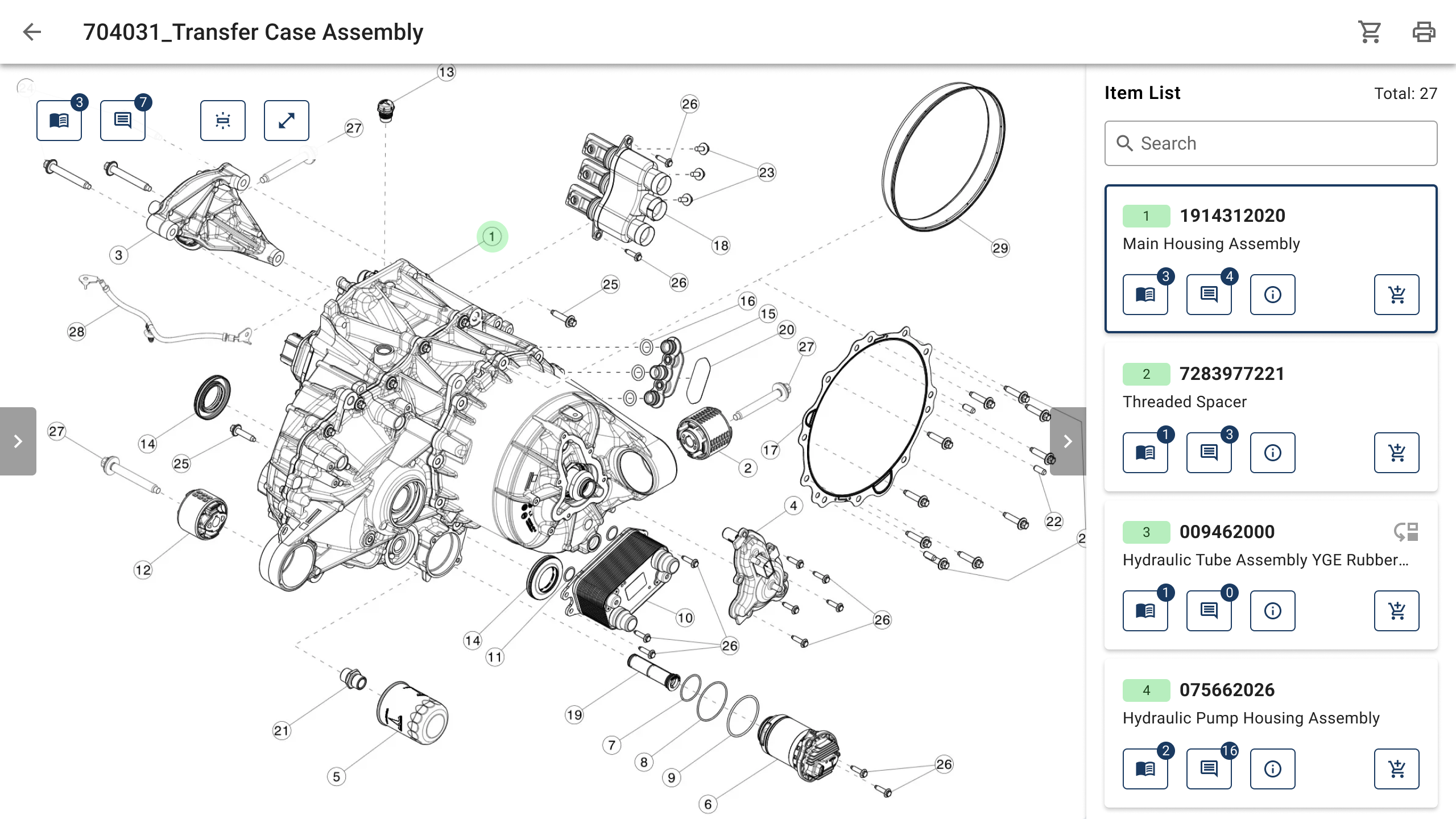Expand next page using right arrow panel
The image size is (1456, 819).
pos(1068,441)
